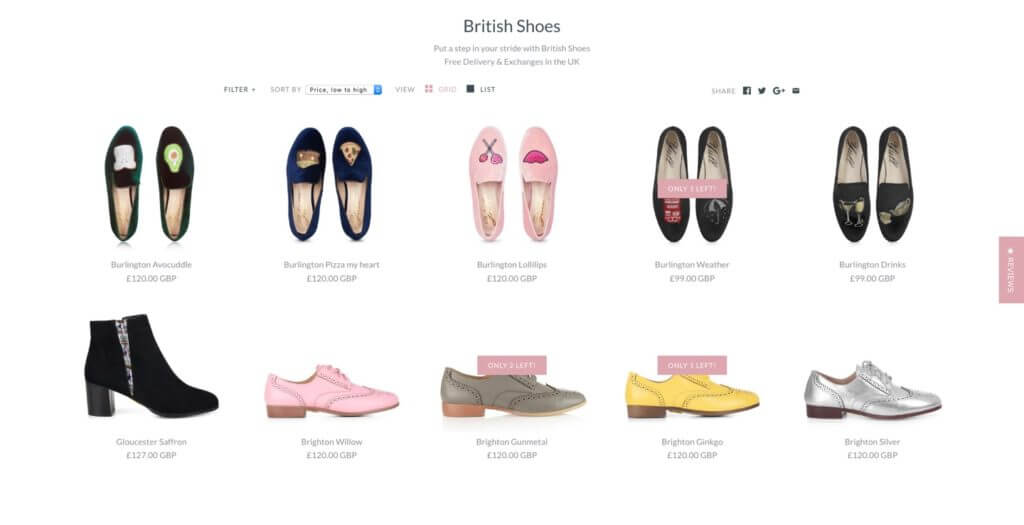Image resolution: width=1024 pixels, height=525 pixels.
Task: Click the Burlington Drinks shoe image
Action: point(872,184)
